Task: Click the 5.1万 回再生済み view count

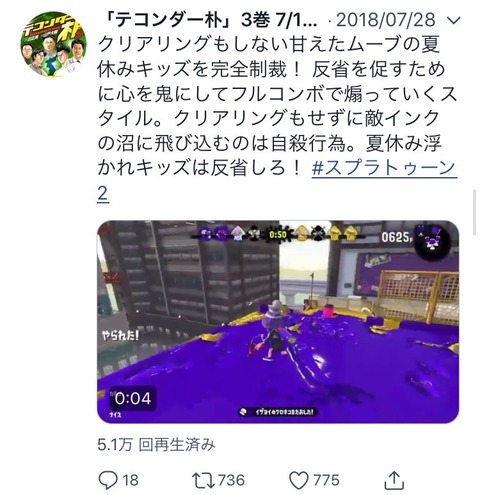Action: click(x=156, y=445)
